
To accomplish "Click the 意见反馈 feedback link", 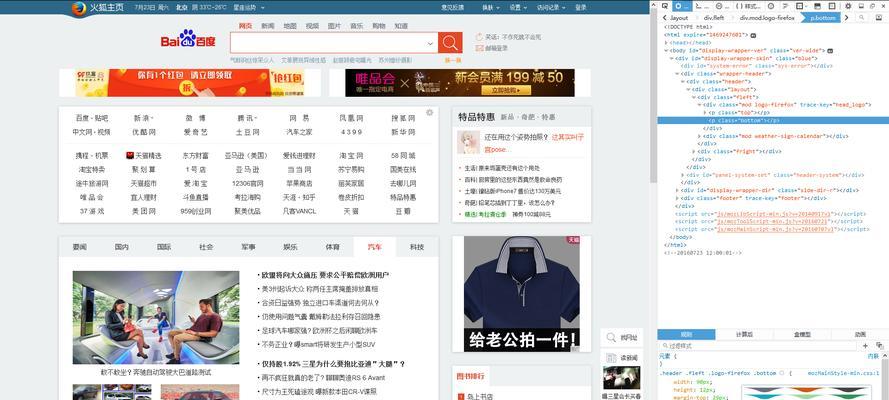I will pyautogui.click(x=452, y=7).
